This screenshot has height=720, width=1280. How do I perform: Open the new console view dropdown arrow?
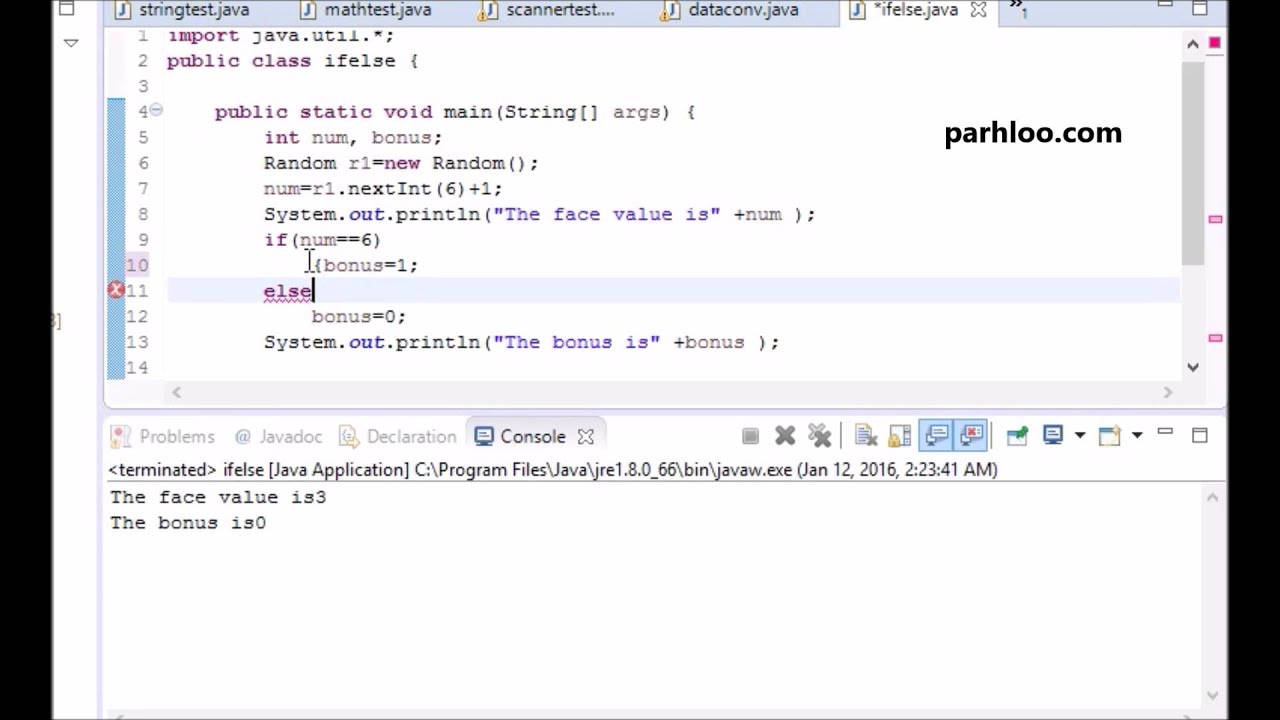pos(1137,436)
